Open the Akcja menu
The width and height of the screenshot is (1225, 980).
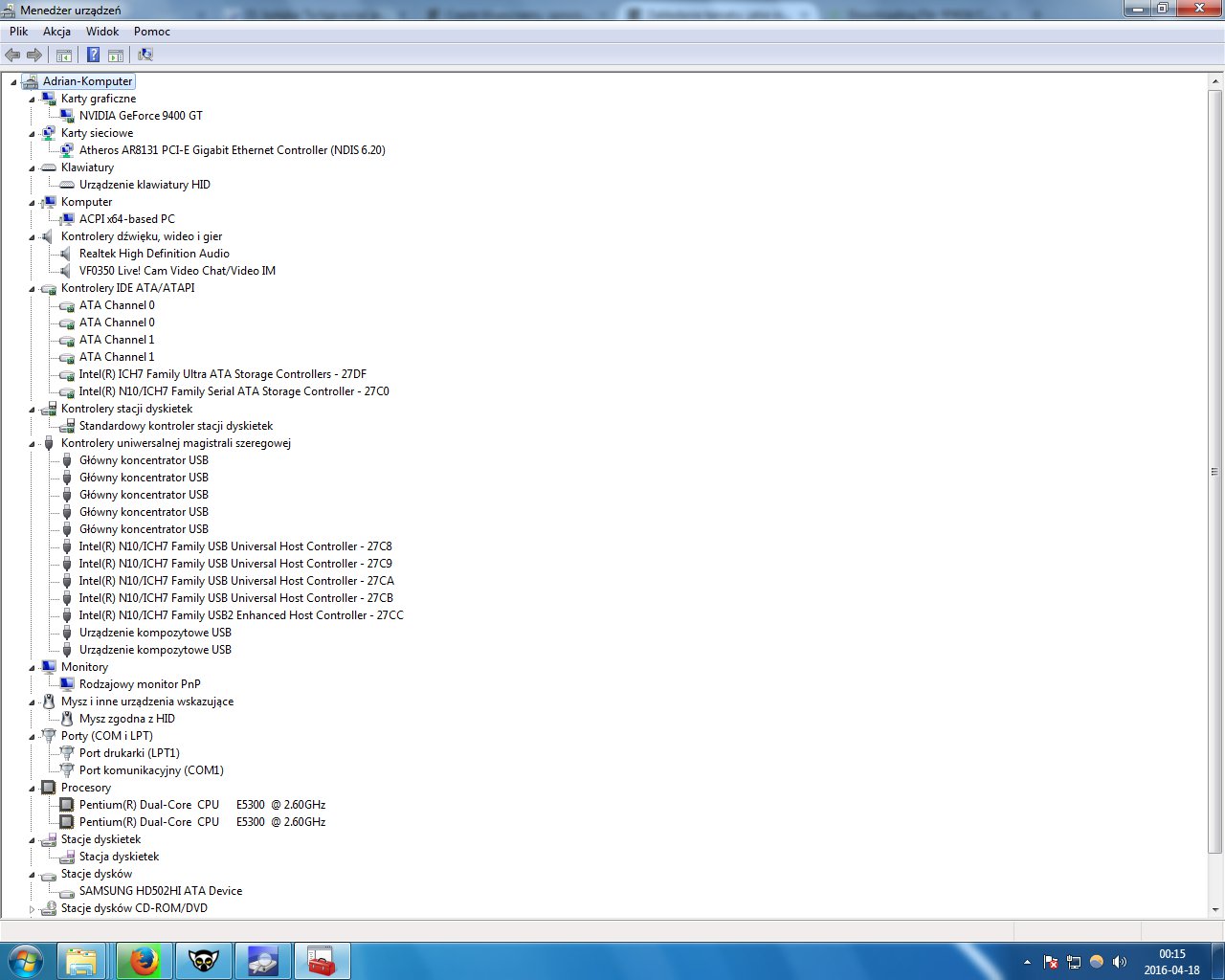[56, 32]
